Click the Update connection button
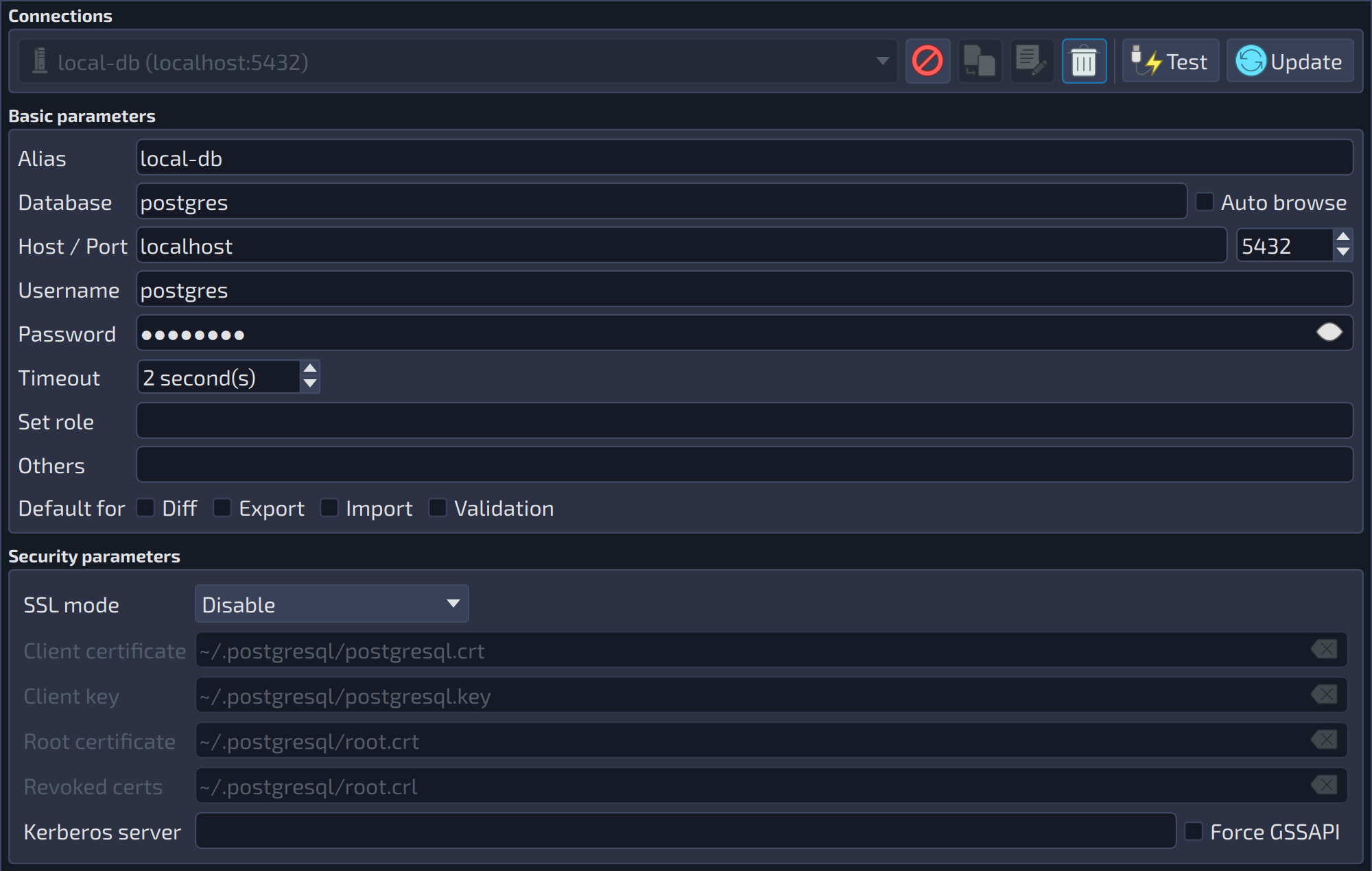The image size is (1372, 871). [1290, 61]
